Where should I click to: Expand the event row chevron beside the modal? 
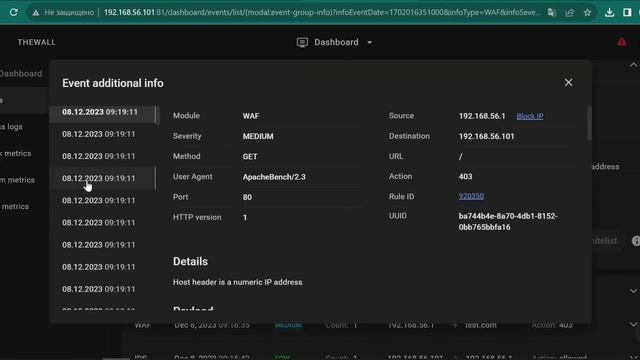(x=633, y=291)
